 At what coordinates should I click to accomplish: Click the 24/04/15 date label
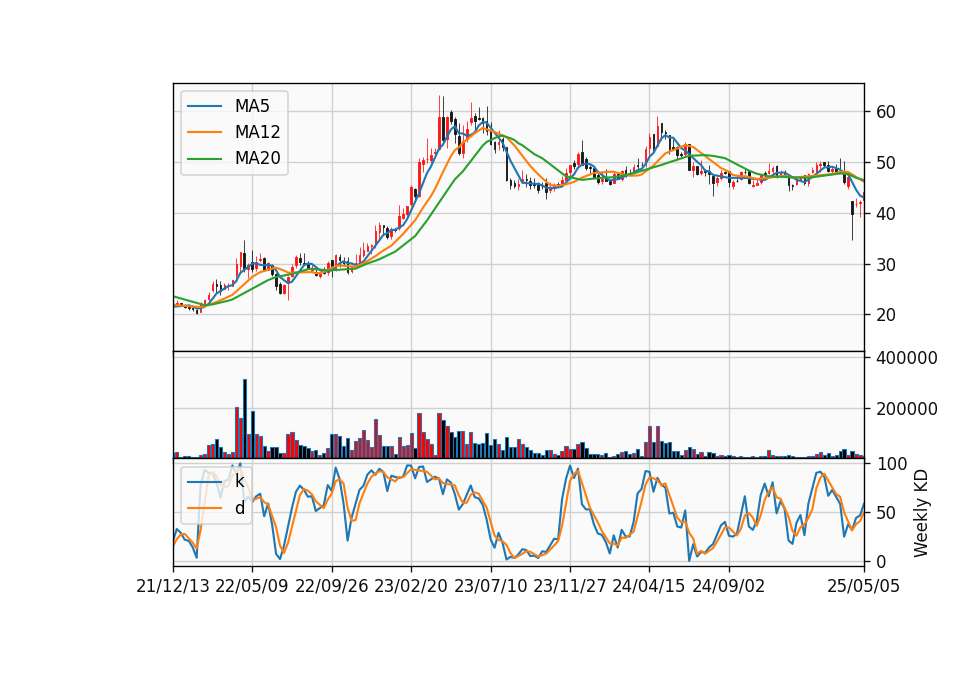click(x=649, y=587)
